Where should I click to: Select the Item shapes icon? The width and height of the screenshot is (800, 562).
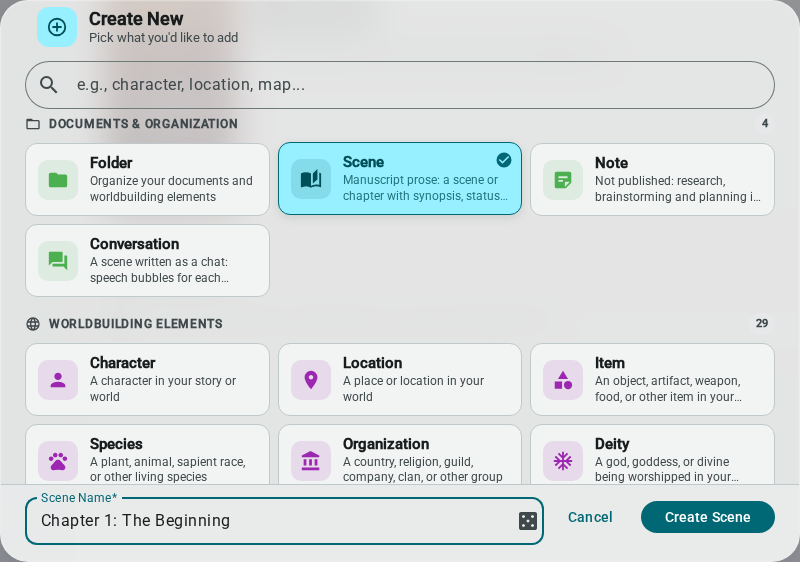(563, 380)
